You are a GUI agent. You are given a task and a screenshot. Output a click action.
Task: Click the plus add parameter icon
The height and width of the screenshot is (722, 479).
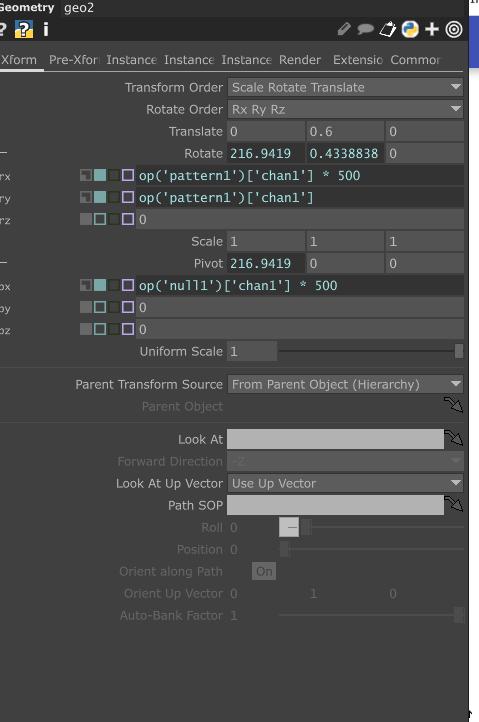coord(432,29)
